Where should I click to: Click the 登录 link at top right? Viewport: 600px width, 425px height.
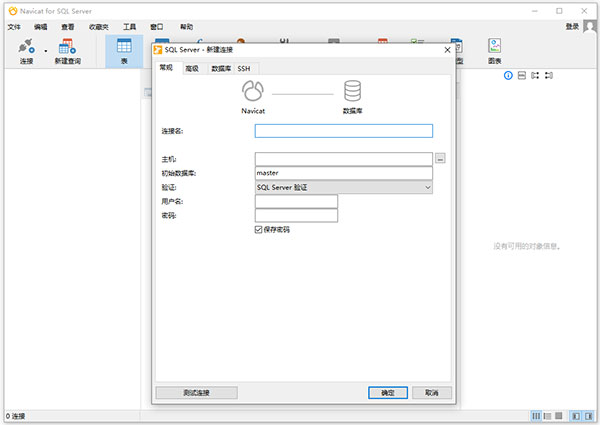[572, 26]
